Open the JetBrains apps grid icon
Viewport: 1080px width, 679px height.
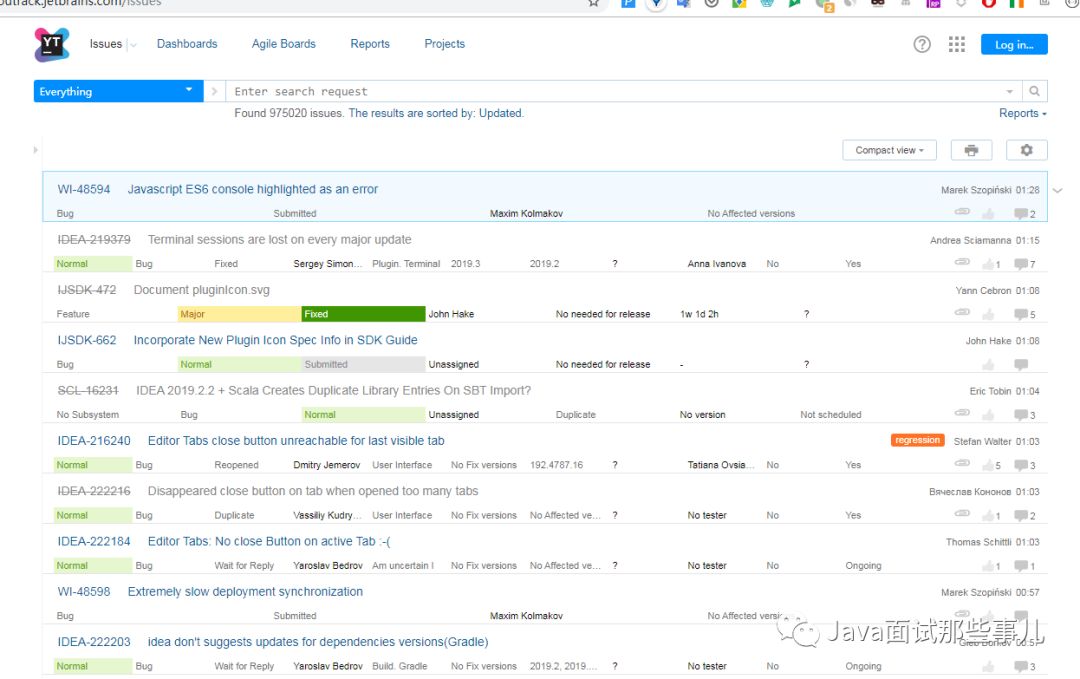click(x=957, y=45)
